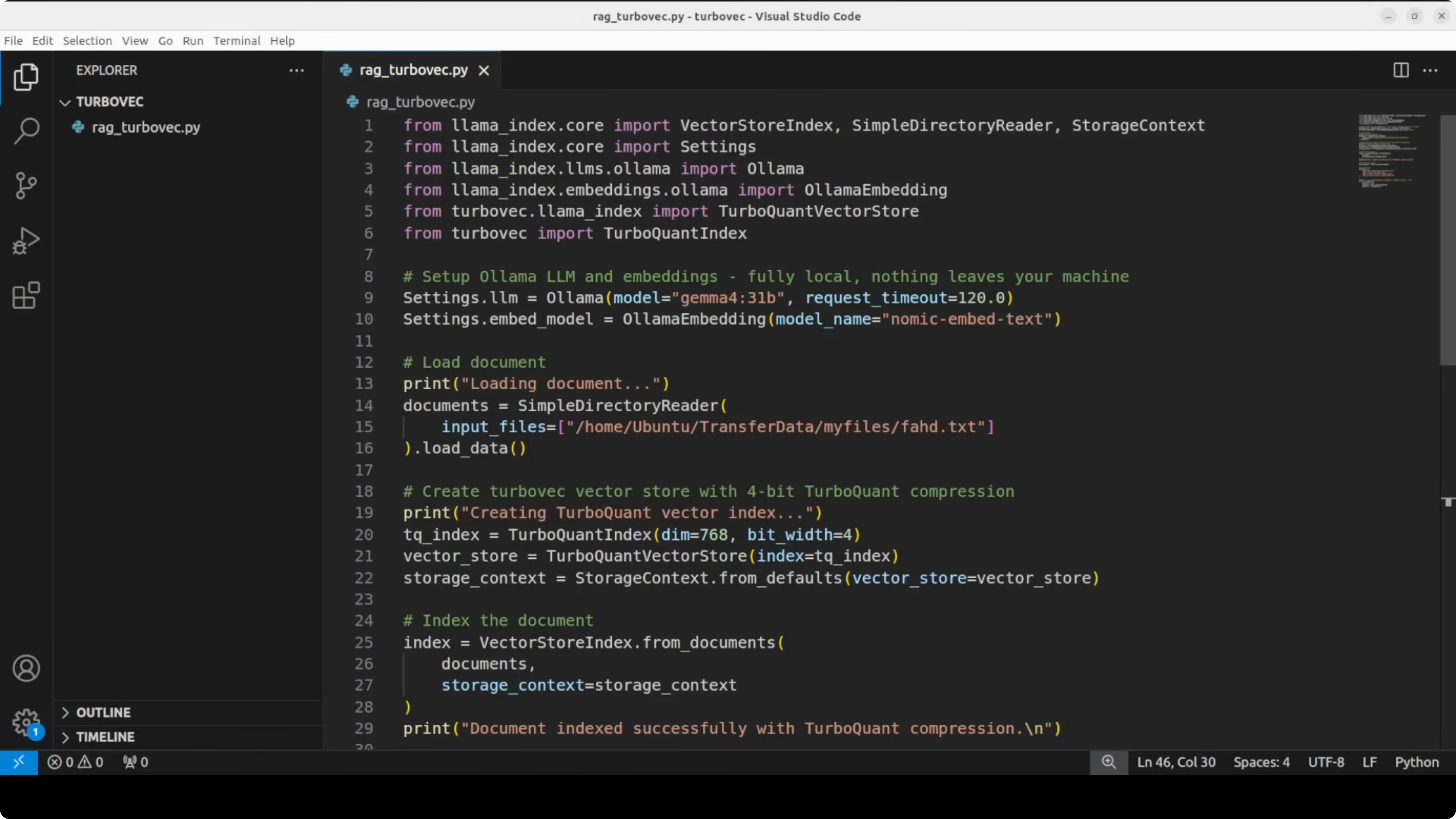
Task: Split the editor to the right
Action: click(x=1401, y=70)
